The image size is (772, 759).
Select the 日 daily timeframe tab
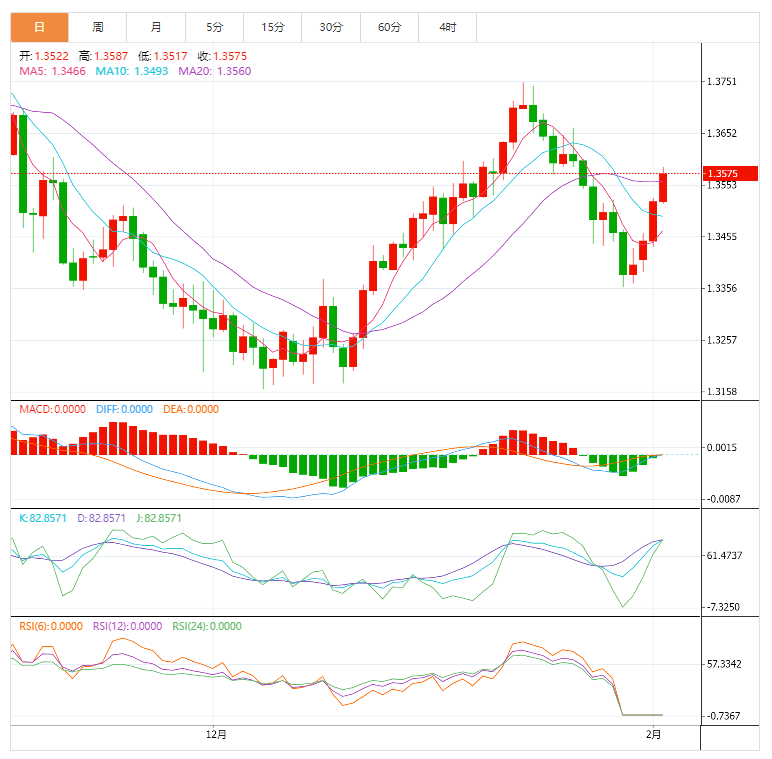tap(39, 27)
